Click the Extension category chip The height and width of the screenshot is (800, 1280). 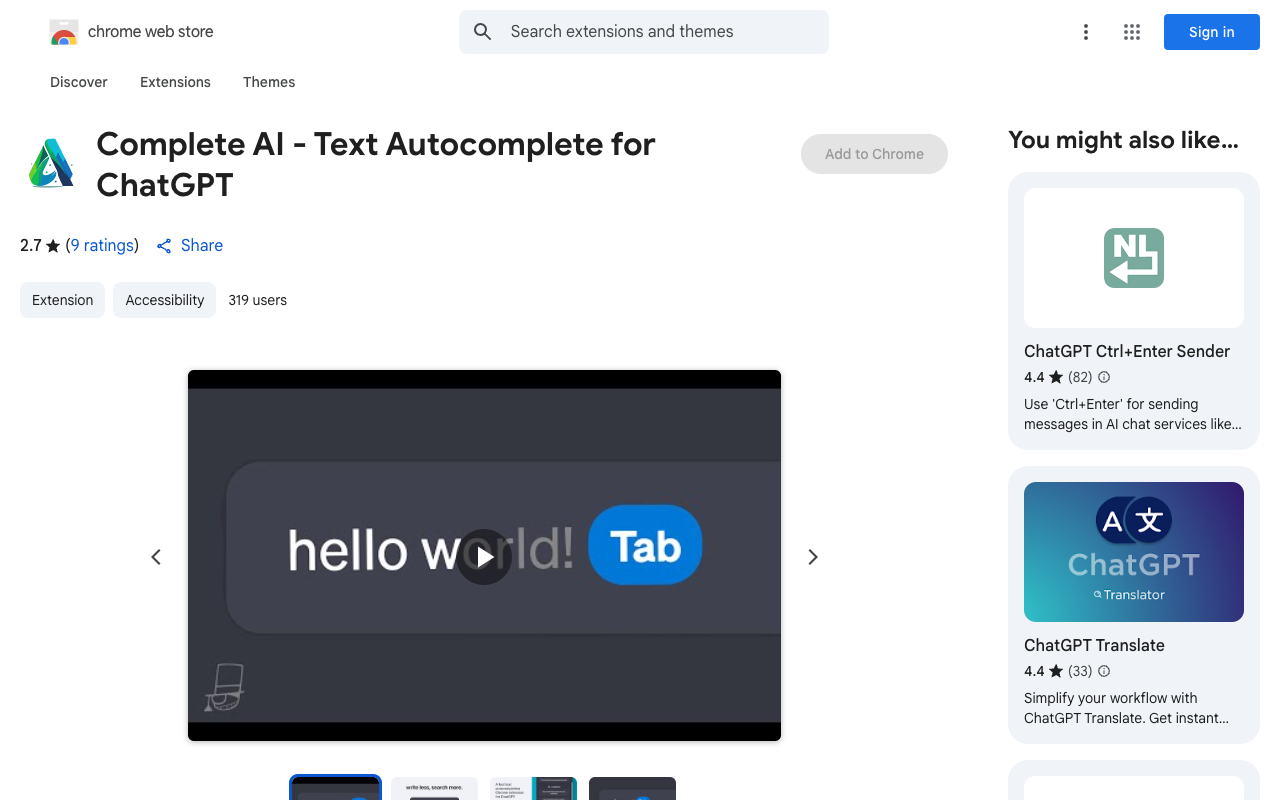tap(62, 300)
